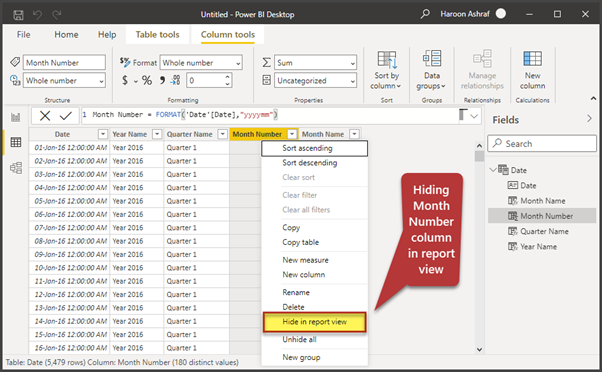Open Quarter Name column filter dropdown
This screenshot has height=372, width=602.
pyautogui.click(x=222, y=134)
